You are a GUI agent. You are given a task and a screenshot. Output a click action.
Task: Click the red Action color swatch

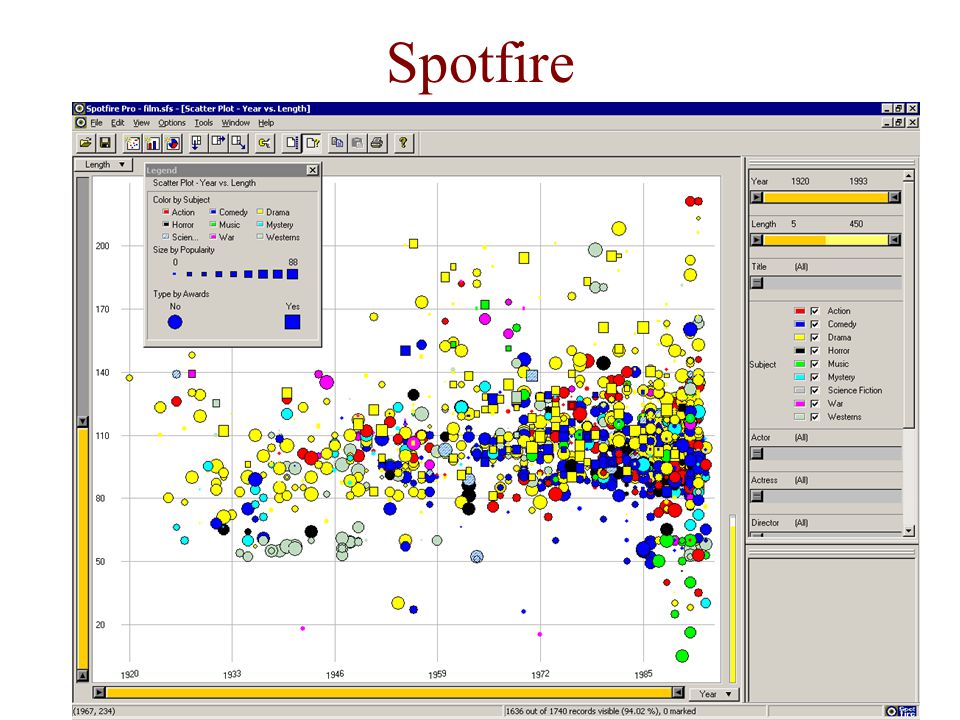coord(800,311)
